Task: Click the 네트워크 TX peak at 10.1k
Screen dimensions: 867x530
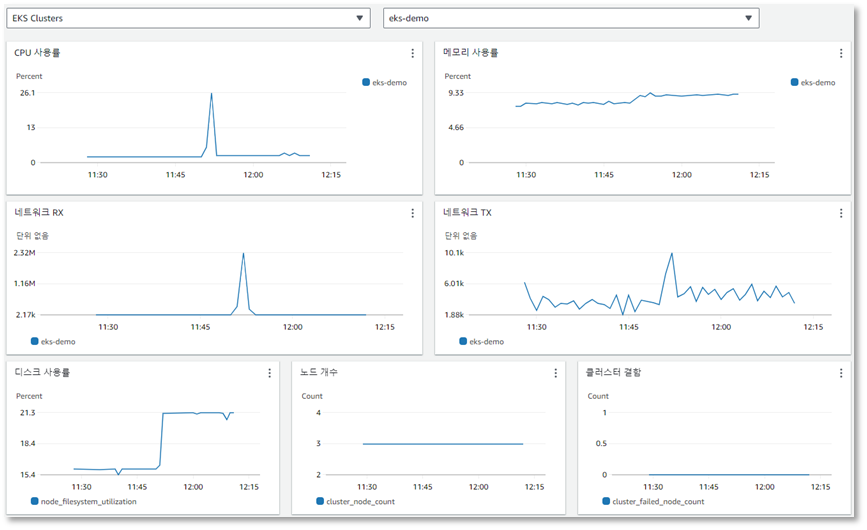Action: pos(672,254)
